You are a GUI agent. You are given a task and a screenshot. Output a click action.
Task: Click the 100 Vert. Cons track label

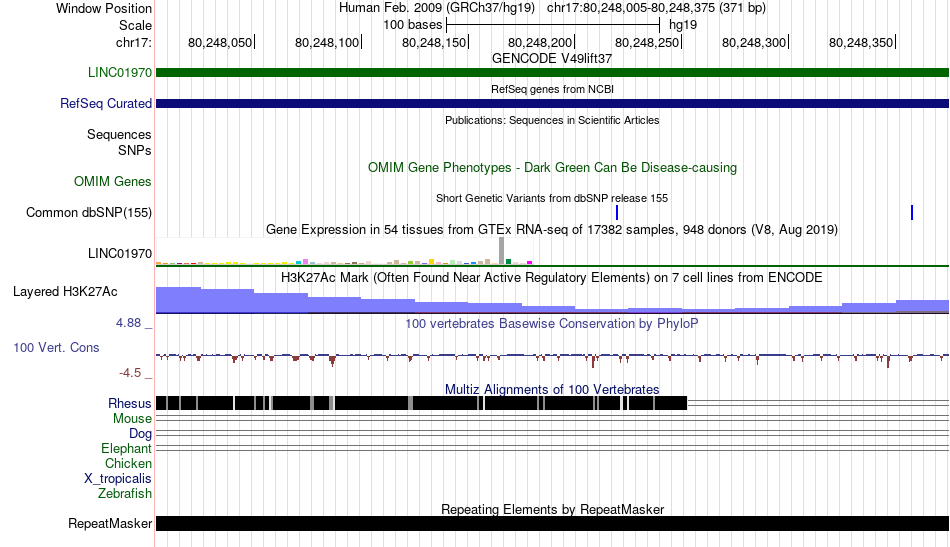[56, 347]
